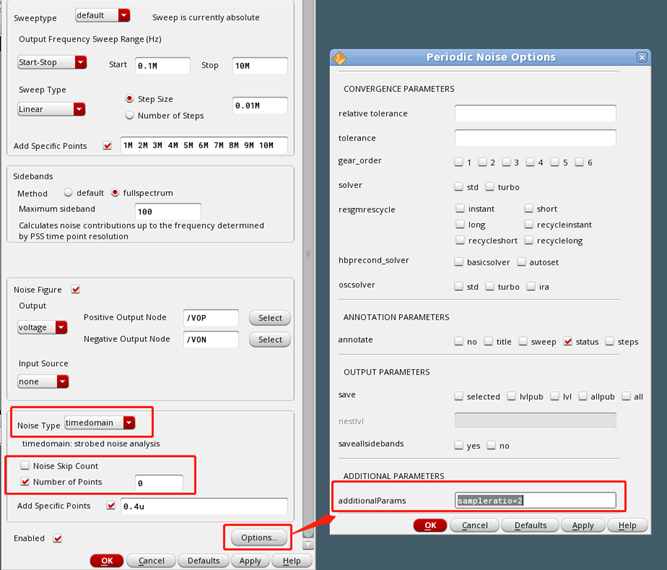This screenshot has height=570, width=667.
Task: Click the Options... button
Action: pos(258,537)
